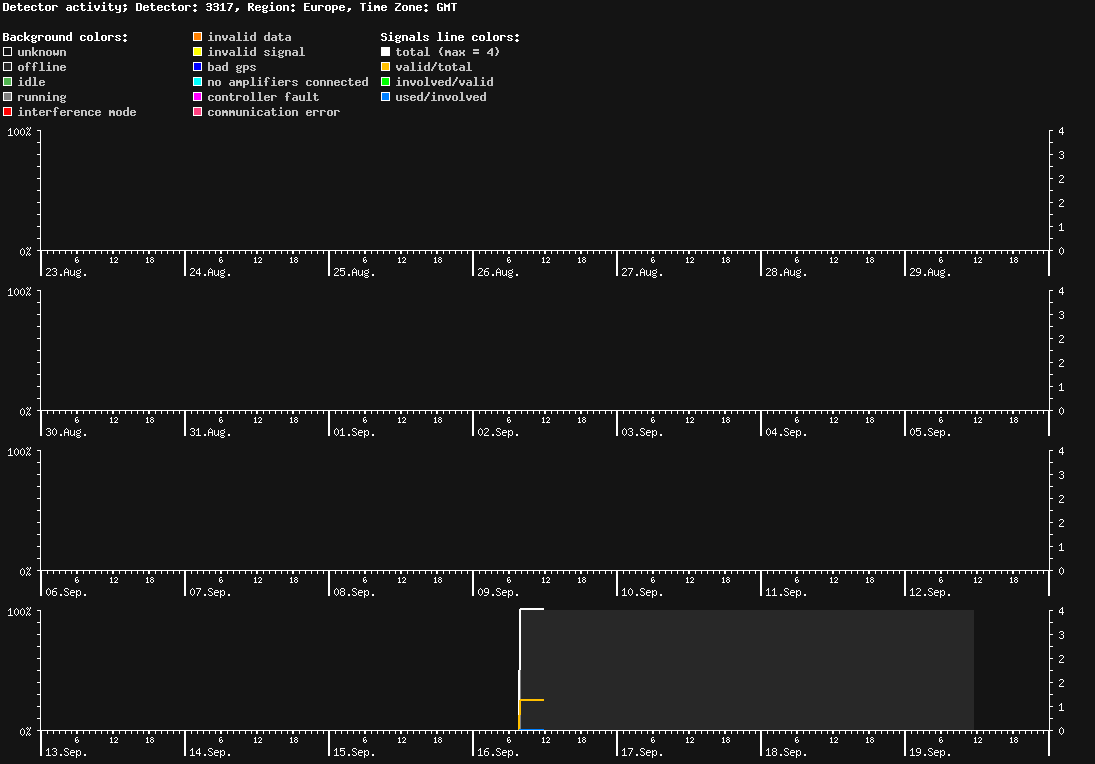
Task: Click the orange invalid data swatch
Action: point(198,37)
